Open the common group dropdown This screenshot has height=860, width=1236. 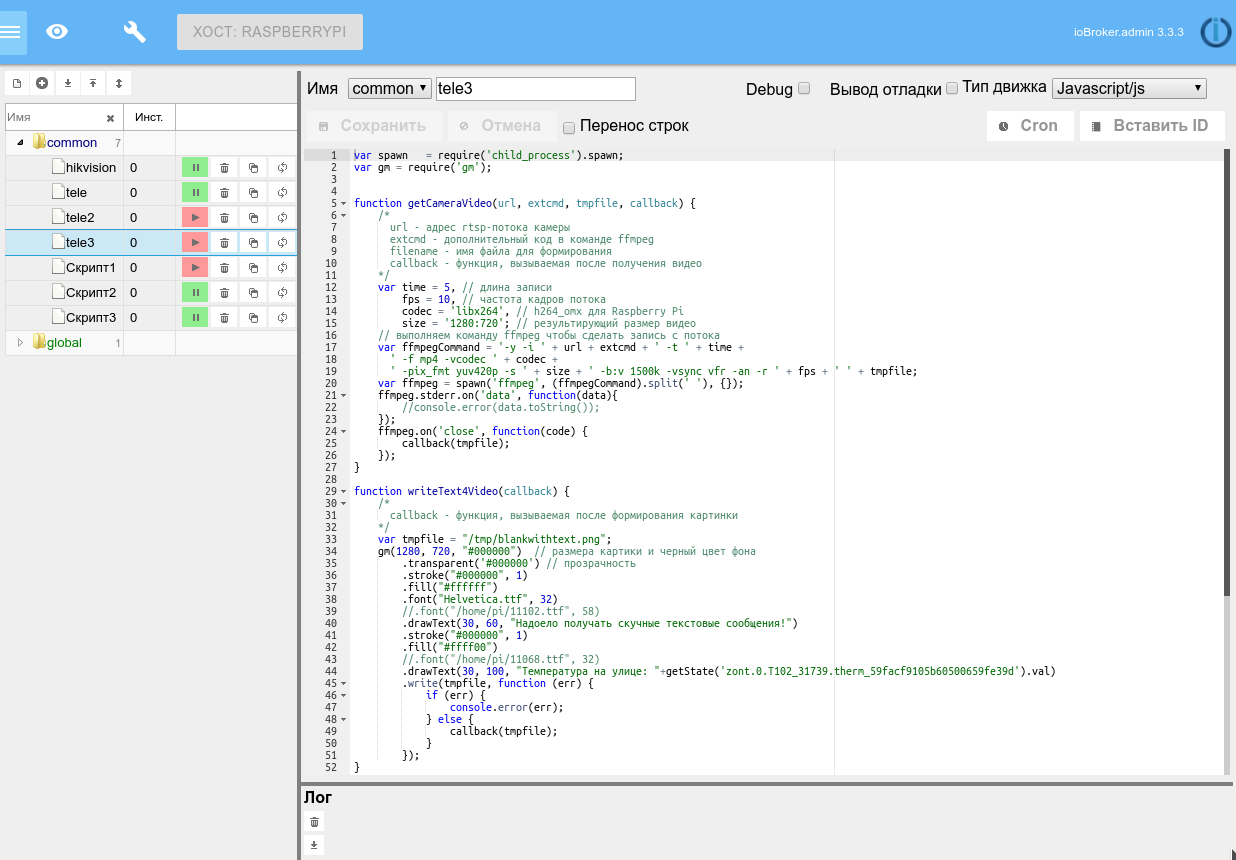[389, 89]
